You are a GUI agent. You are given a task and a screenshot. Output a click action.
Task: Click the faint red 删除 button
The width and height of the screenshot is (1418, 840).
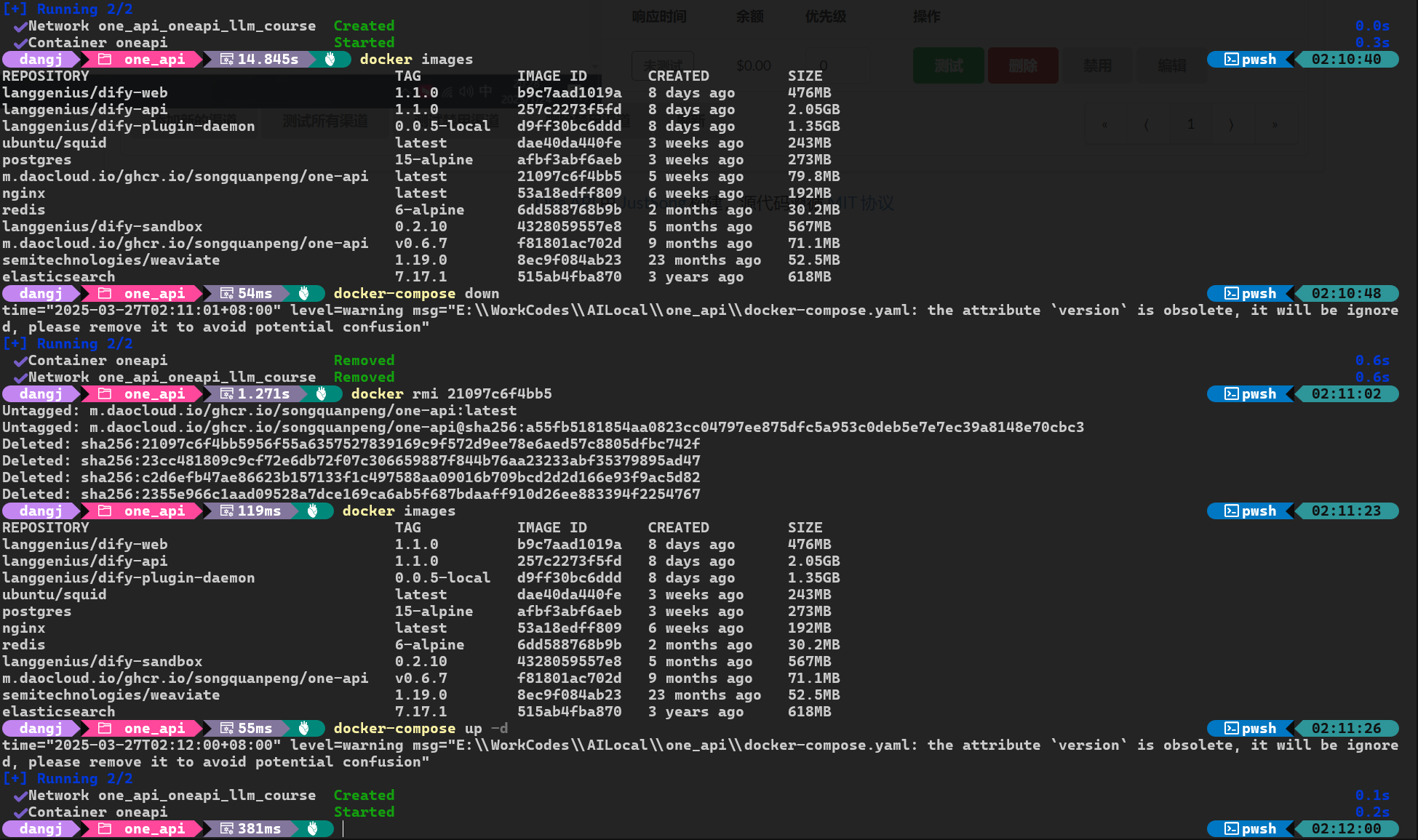(x=1023, y=65)
